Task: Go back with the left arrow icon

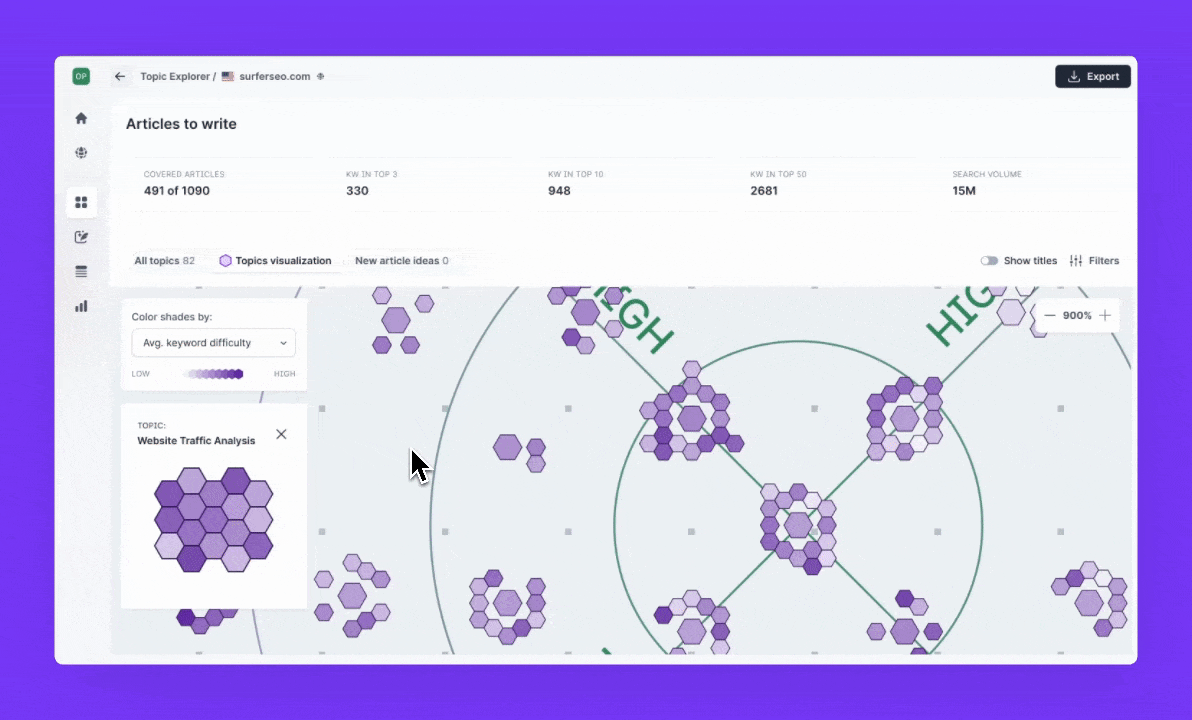Action: 120,76
